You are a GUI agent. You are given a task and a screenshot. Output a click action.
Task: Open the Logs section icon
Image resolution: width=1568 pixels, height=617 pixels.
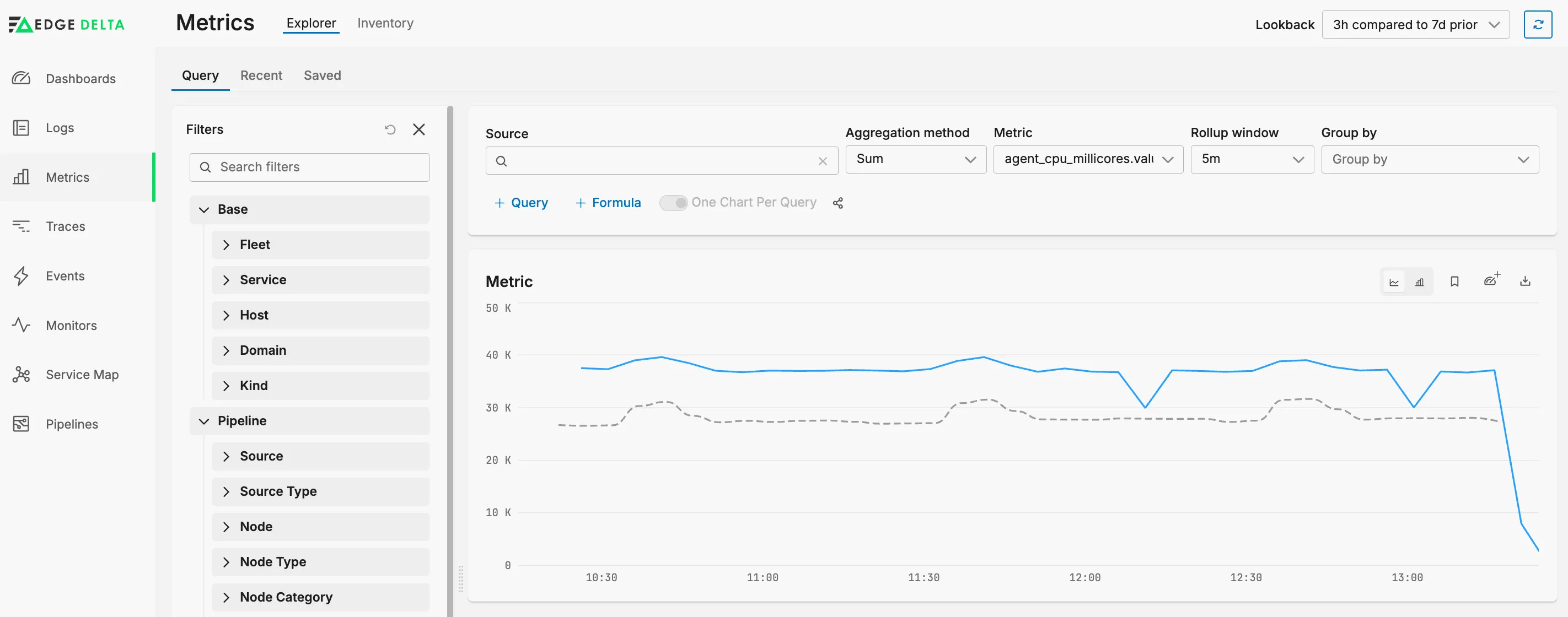(22, 128)
